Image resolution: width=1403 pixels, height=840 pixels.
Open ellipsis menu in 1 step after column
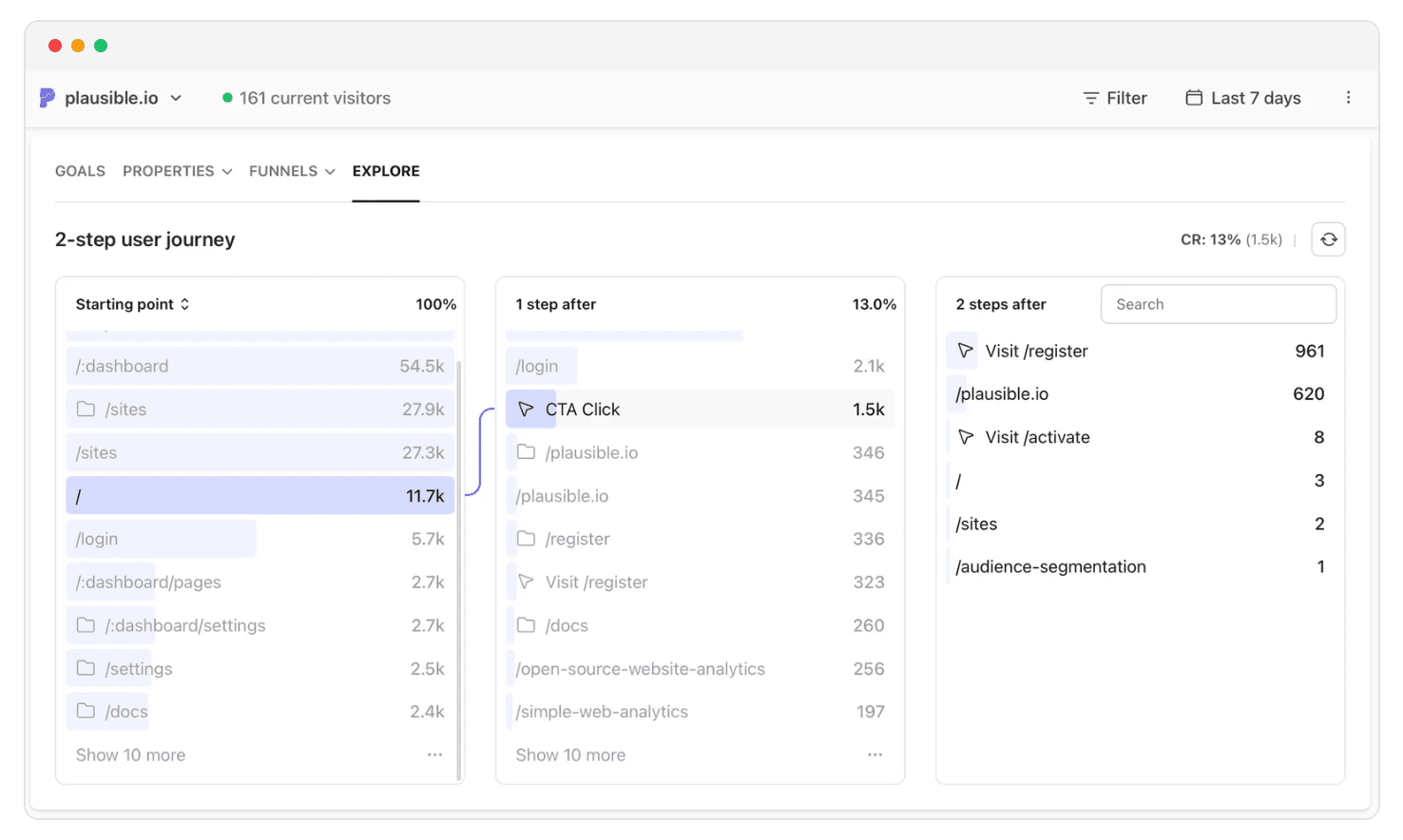tap(874, 754)
